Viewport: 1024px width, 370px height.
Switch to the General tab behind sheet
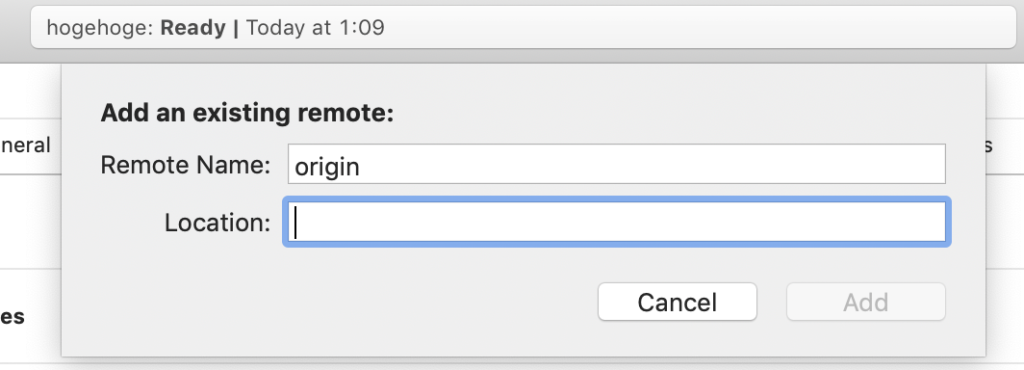click(25, 145)
